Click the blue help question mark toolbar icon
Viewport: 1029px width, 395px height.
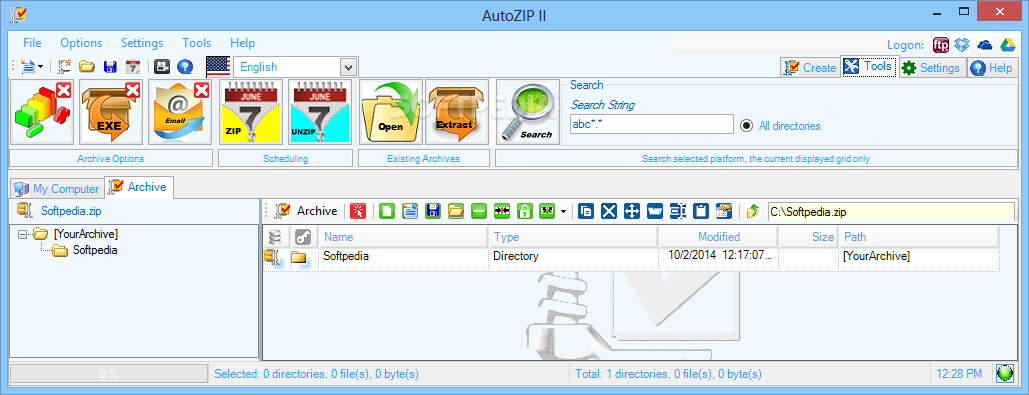tap(185, 66)
